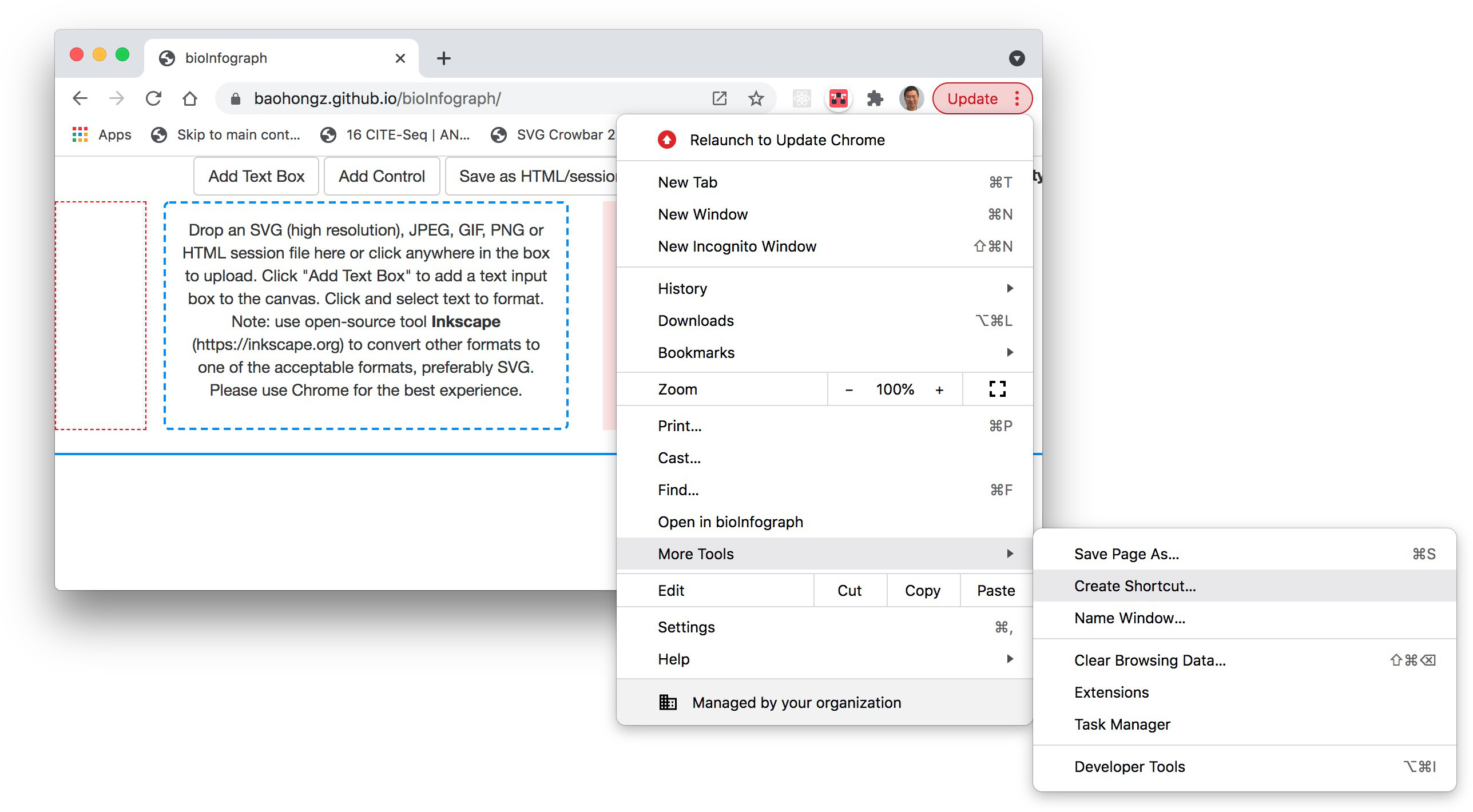Click the install app icon in address bar
Viewport: 1473px width, 812px height.
[x=719, y=98]
